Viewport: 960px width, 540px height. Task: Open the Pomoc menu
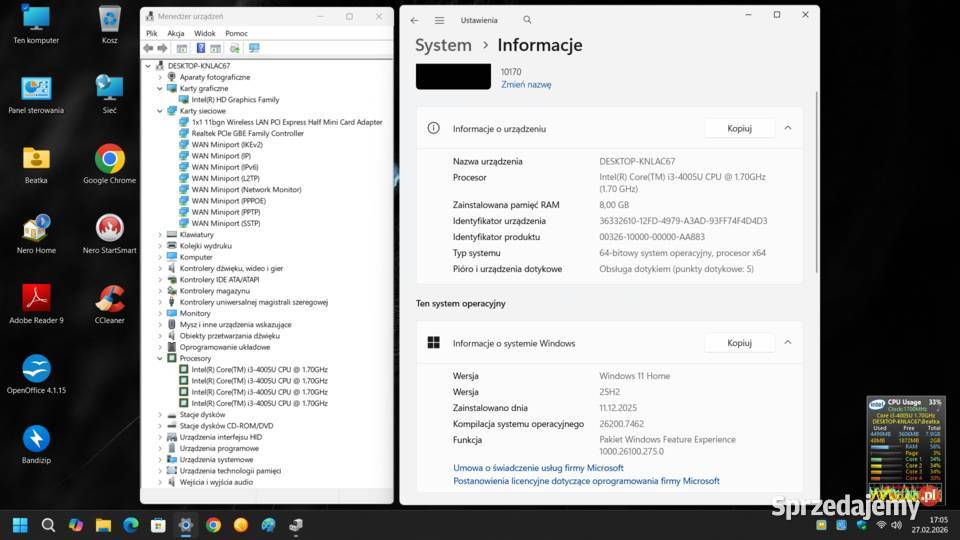coord(236,33)
